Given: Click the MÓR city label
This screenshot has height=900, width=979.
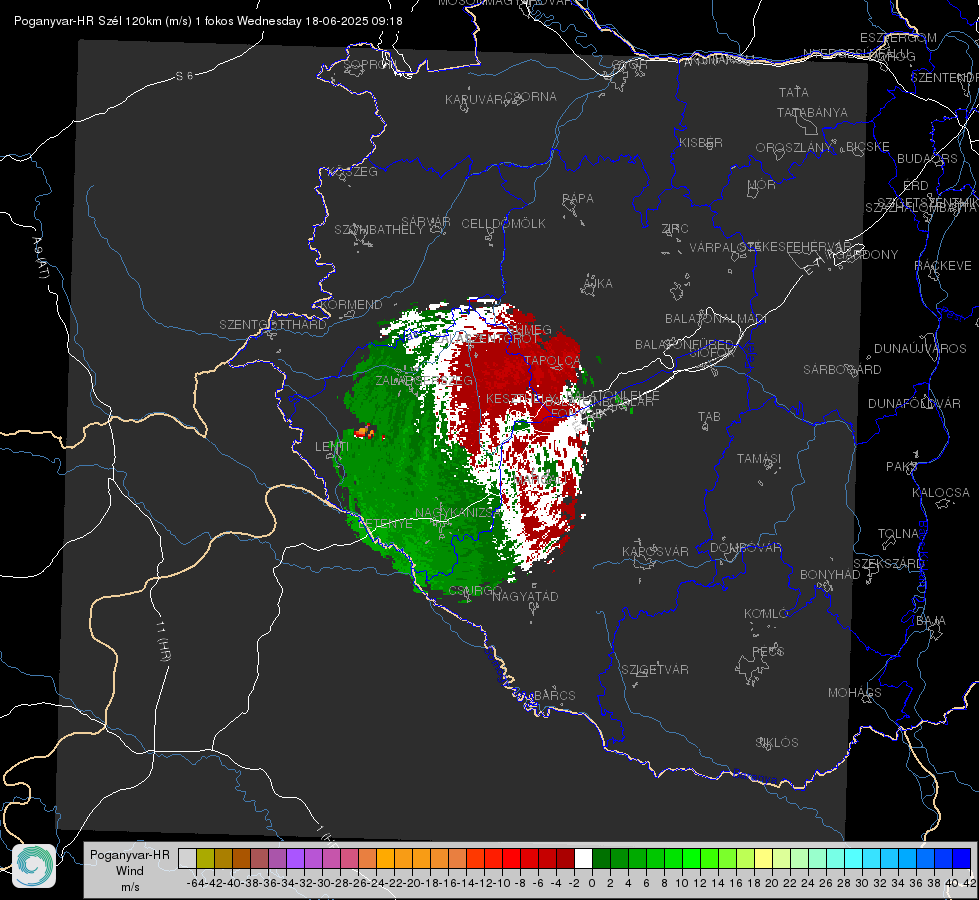Looking at the screenshot, I should 762,185.
